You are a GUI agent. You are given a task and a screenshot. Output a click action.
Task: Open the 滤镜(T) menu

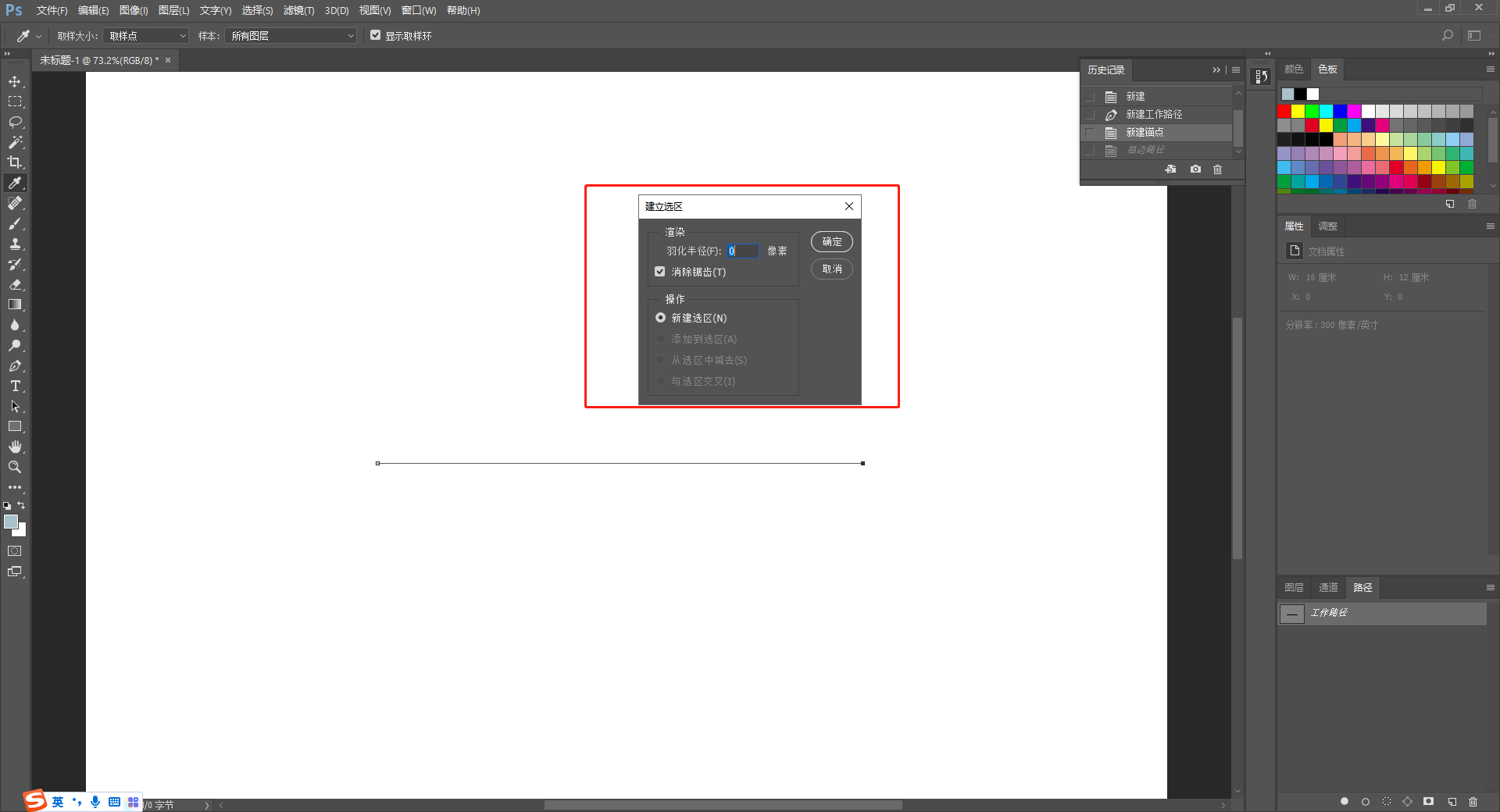tap(298, 10)
